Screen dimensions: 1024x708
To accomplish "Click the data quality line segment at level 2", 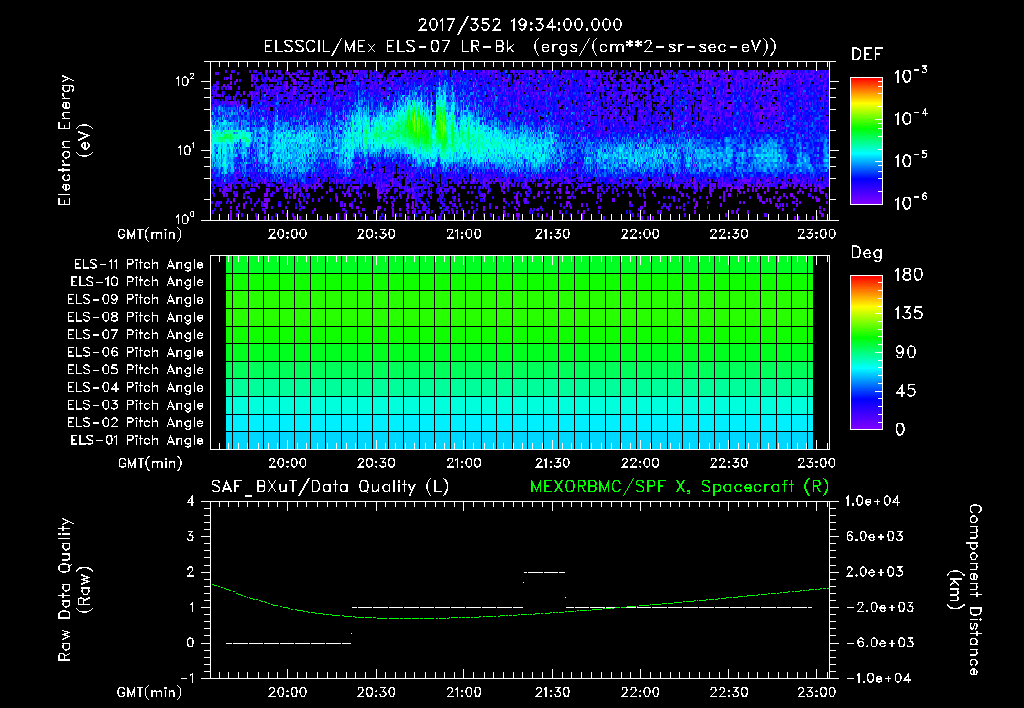I will (544, 572).
